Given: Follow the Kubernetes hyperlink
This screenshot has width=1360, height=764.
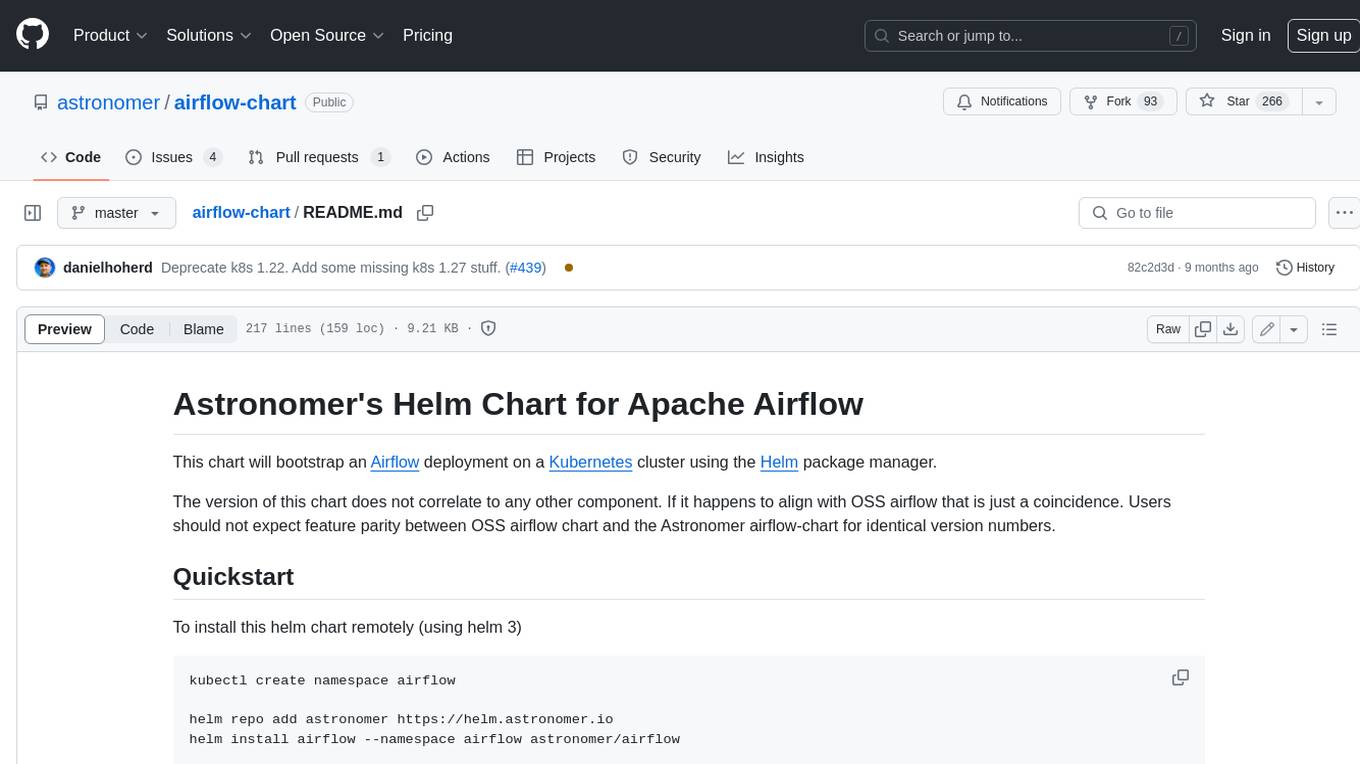Looking at the screenshot, I should [x=590, y=462].
